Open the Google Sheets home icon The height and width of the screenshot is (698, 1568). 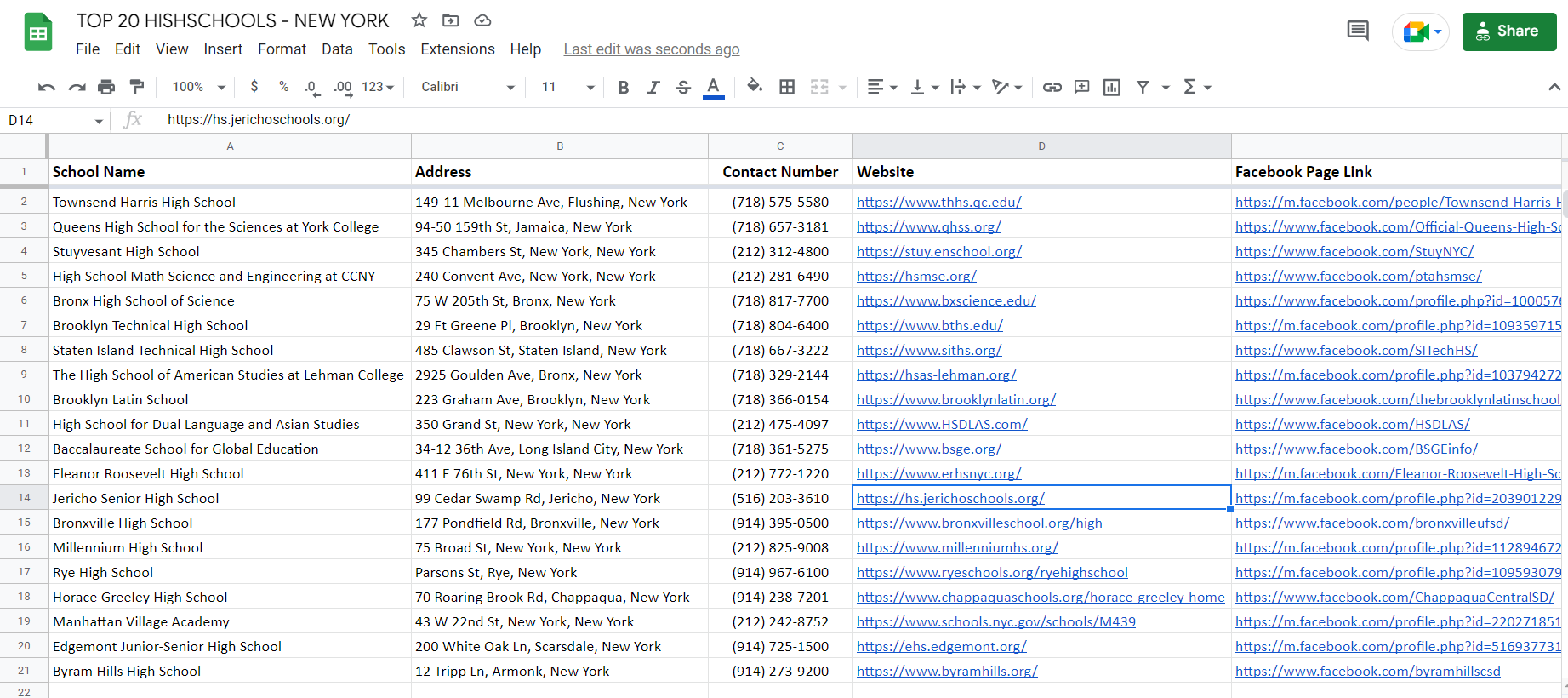pyautogui.click(x=38, y=32)
